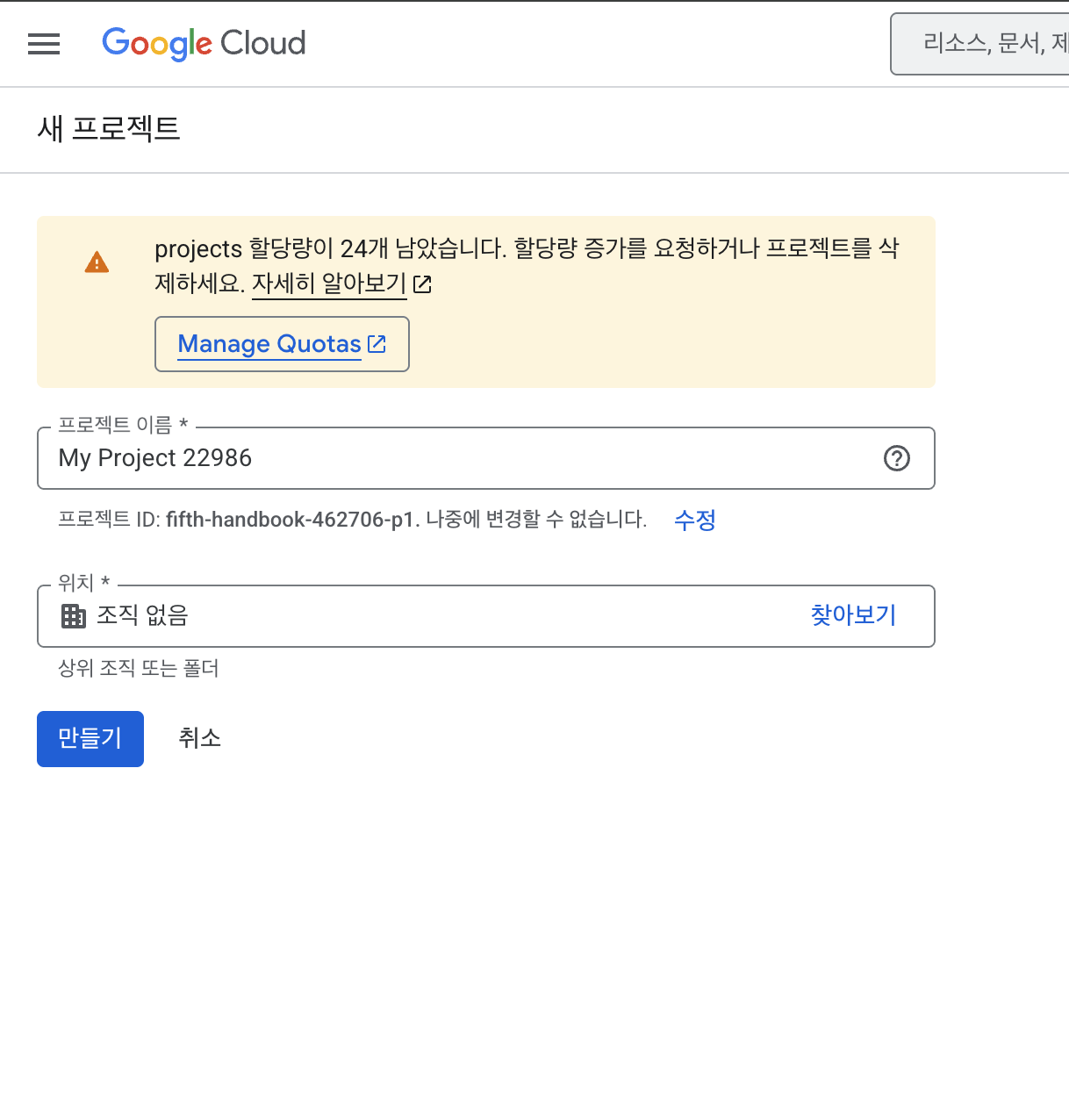The height and width of the screenshot is (1120, 1069).
Task: Click the organization building icon
Action: (x=74, y=616)
